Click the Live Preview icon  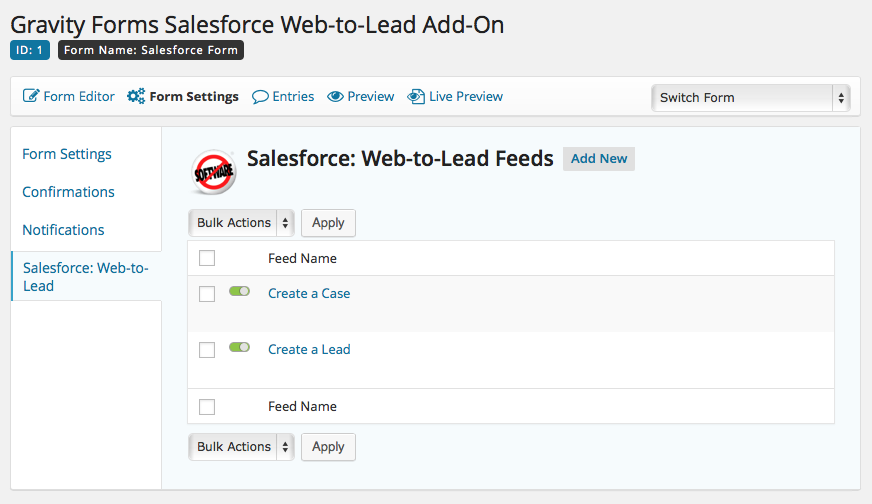(416, 97)
